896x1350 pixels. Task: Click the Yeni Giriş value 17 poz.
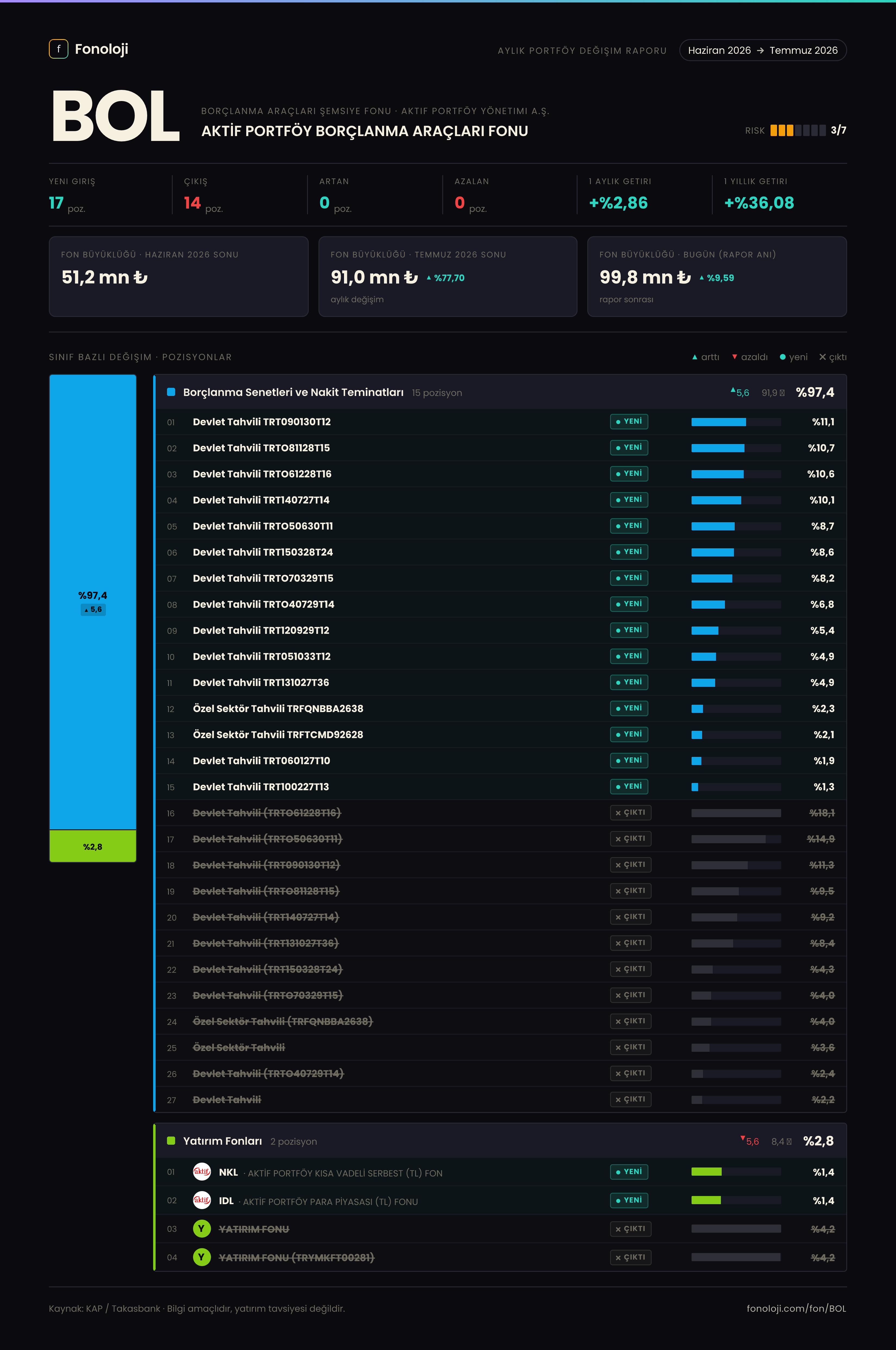(67, 203)
